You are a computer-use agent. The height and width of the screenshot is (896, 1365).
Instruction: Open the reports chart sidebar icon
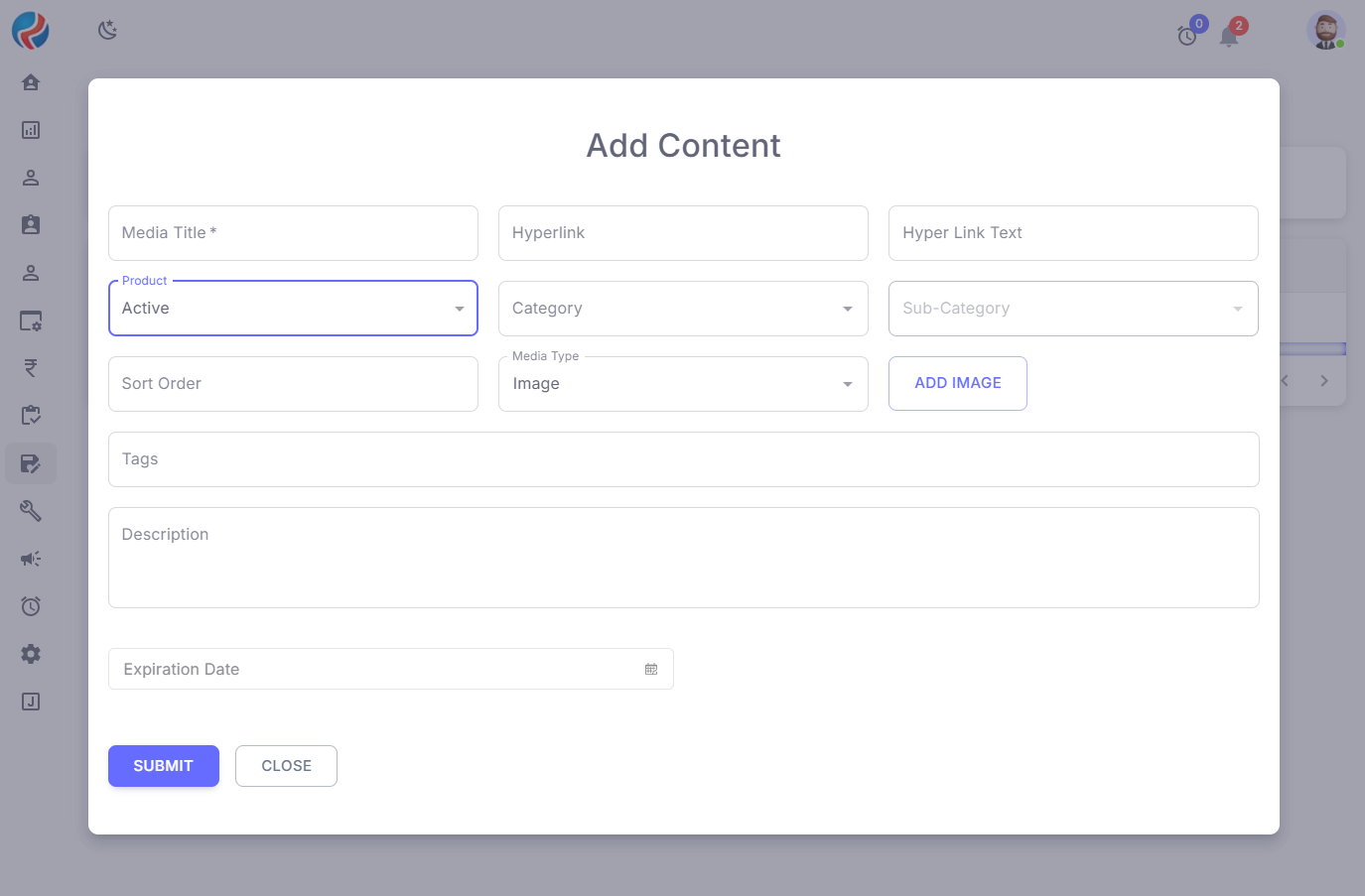[31, 130]
